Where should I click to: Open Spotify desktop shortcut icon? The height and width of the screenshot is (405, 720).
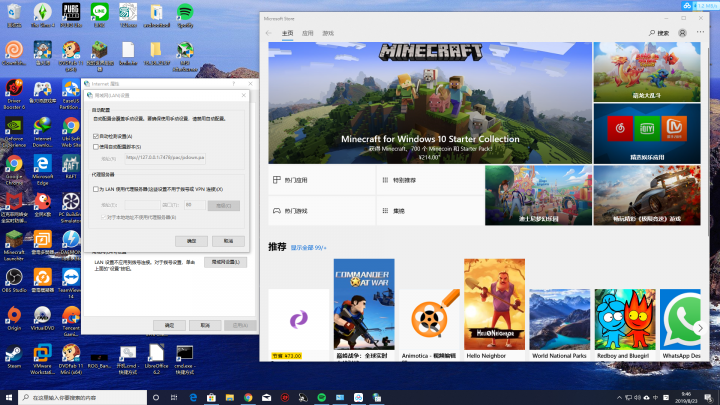click(x=185, y=15)
